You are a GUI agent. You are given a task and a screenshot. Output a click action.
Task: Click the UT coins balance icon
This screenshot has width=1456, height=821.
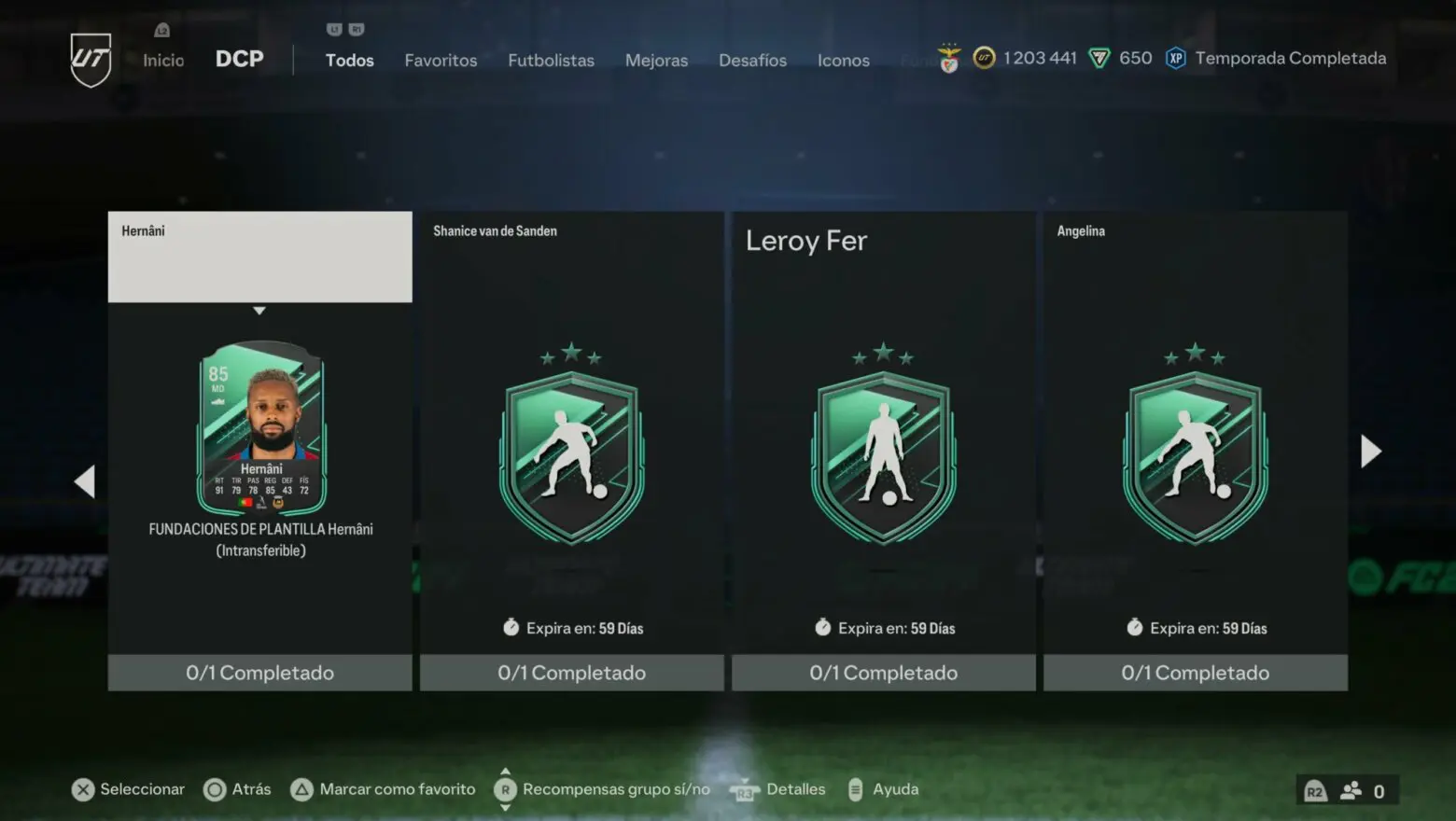pos(984,58)
